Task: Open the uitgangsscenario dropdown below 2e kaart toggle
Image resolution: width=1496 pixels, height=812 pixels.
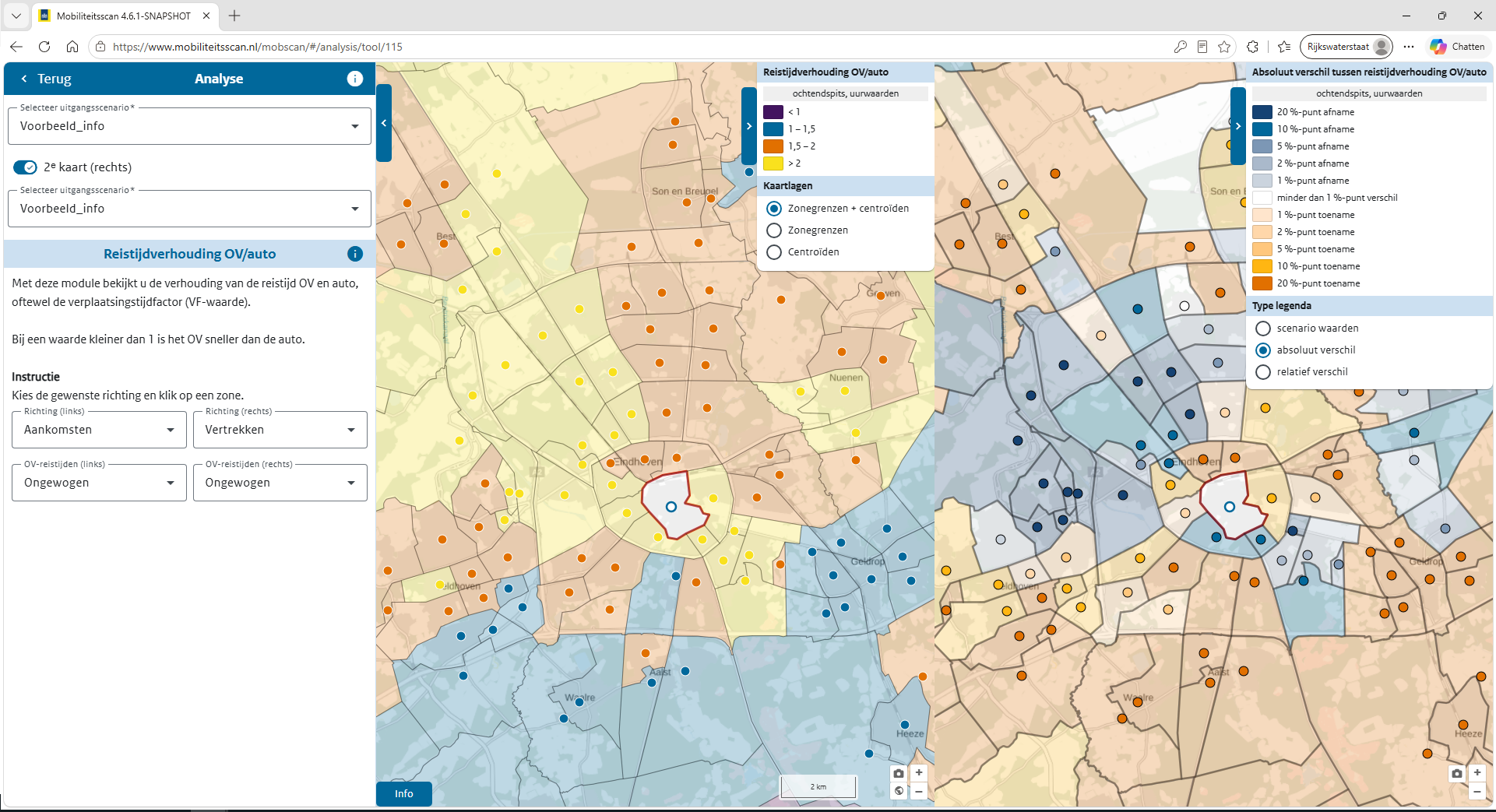Action: (189, 209)
